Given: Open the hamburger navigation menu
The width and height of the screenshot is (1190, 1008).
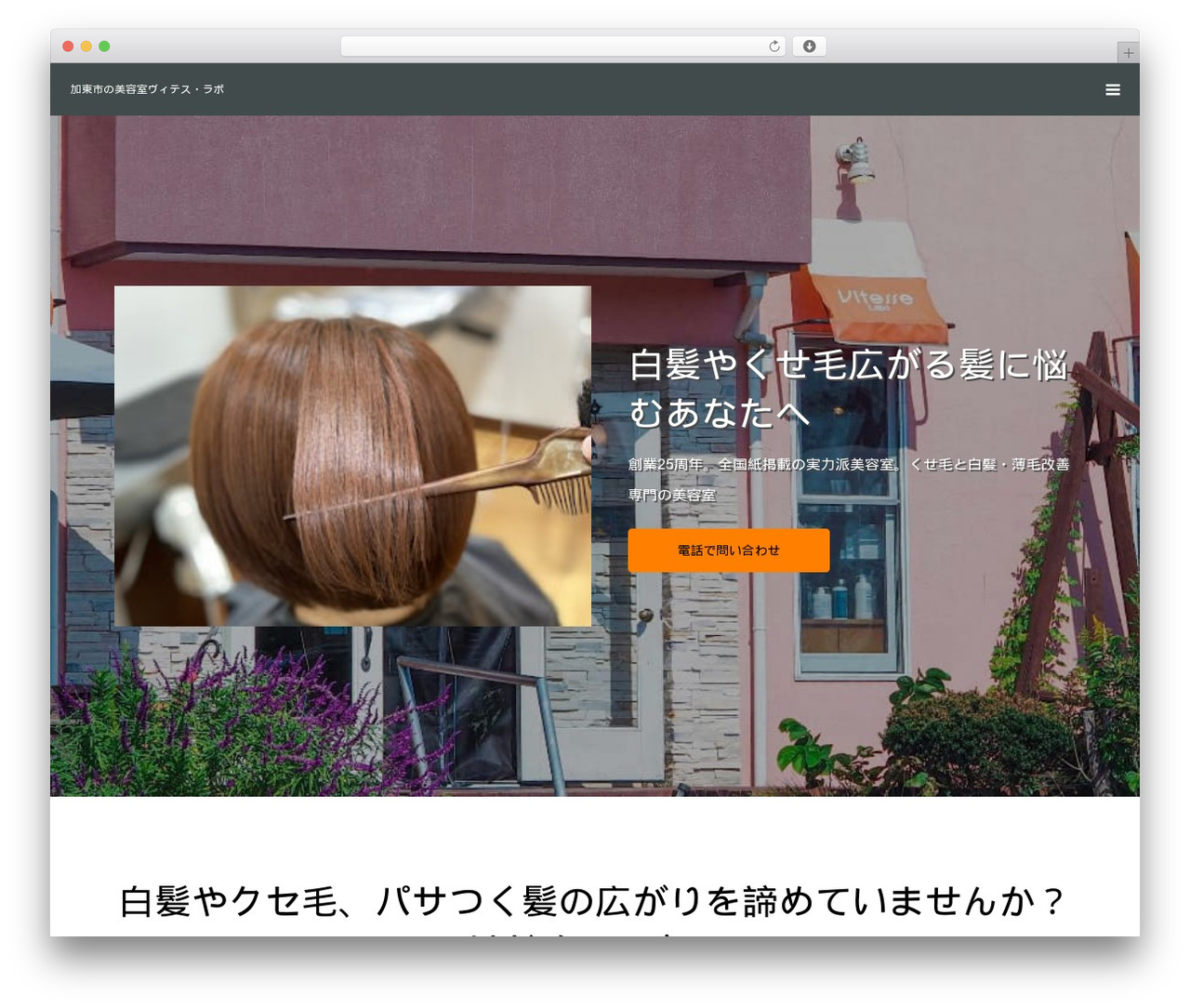Looking at the screenshot, I should point(1112,89).
